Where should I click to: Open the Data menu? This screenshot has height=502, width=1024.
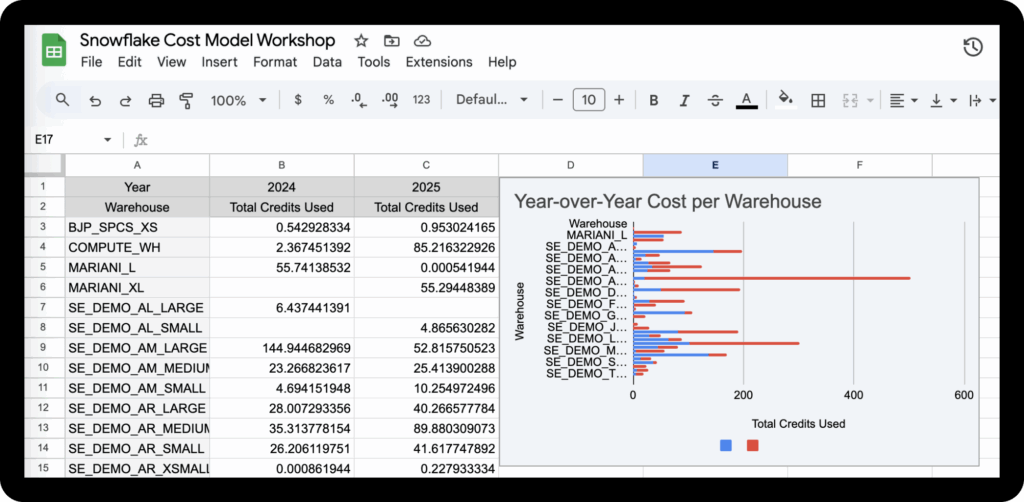point(327,62)
